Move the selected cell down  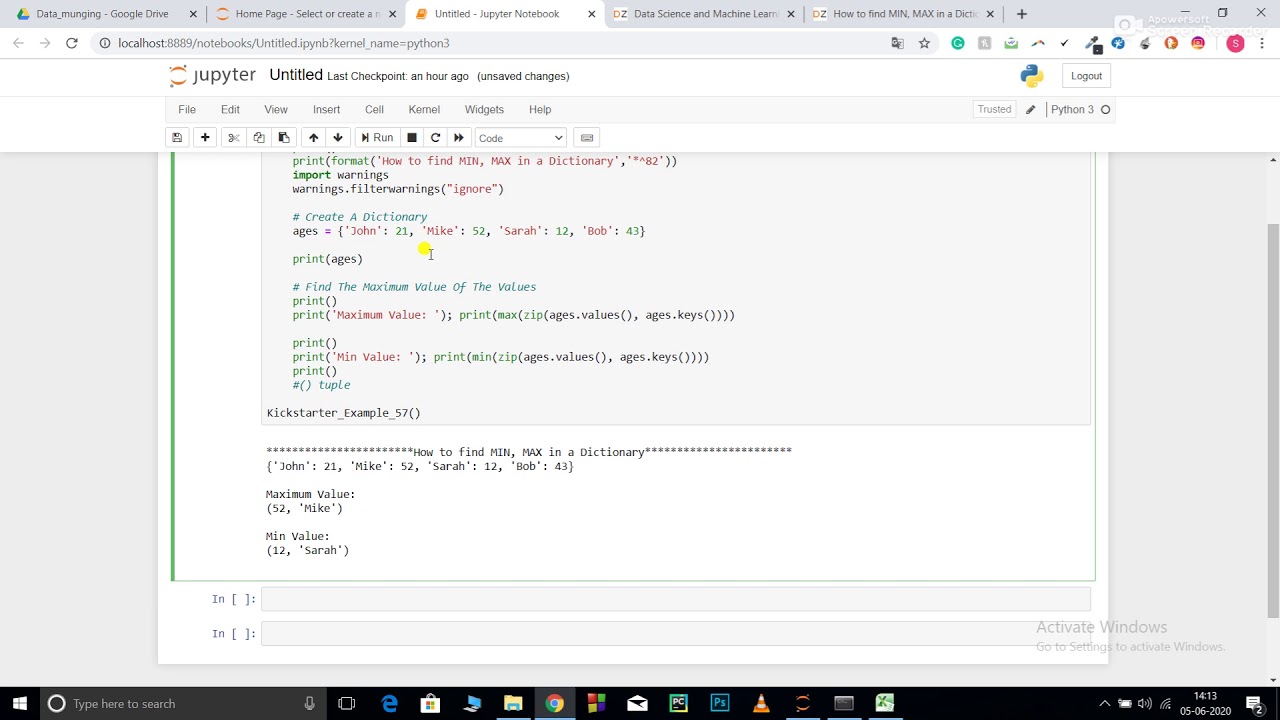338,138
